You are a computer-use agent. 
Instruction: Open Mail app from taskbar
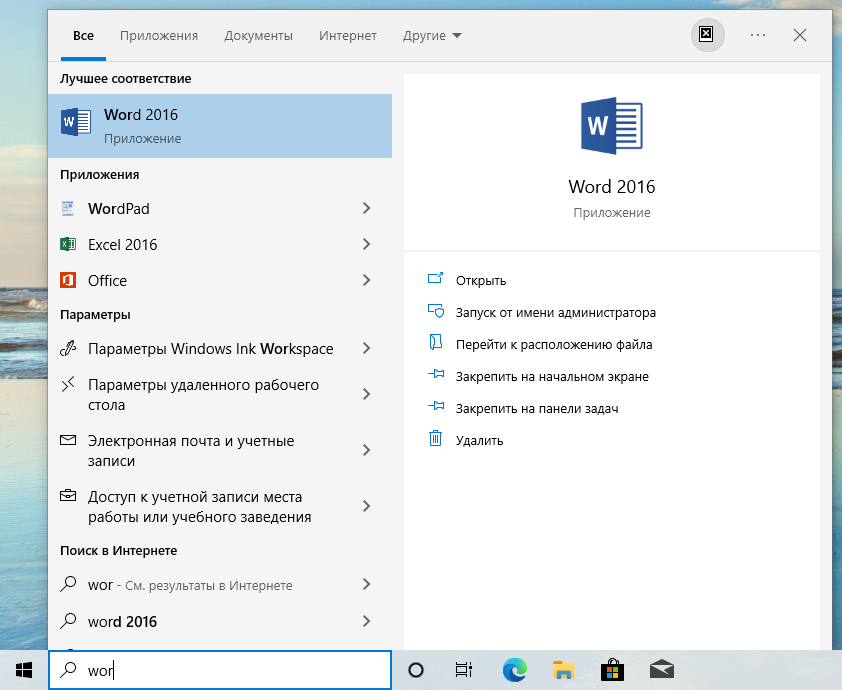(x=661, y=670)
